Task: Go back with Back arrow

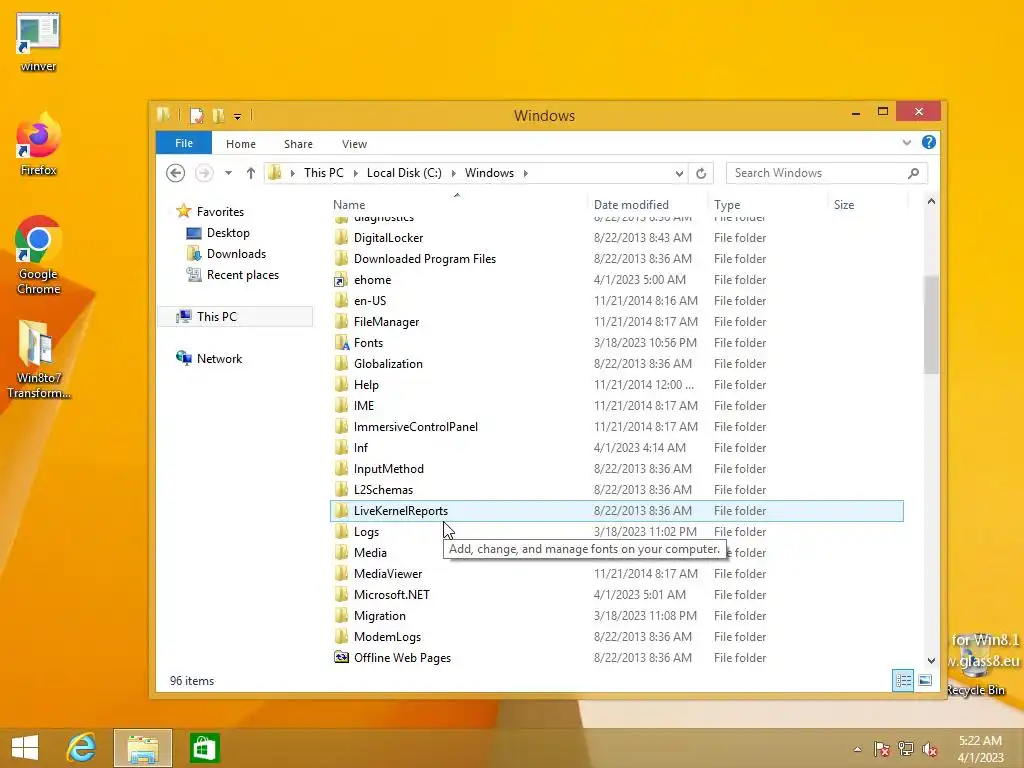Action: point(175,173)
